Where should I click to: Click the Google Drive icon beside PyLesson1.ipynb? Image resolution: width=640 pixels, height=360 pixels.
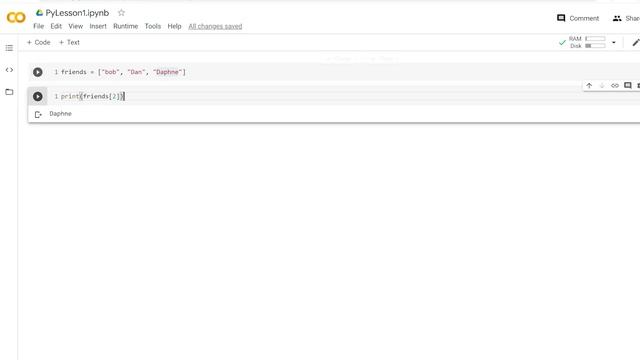[x=39, y=13]
